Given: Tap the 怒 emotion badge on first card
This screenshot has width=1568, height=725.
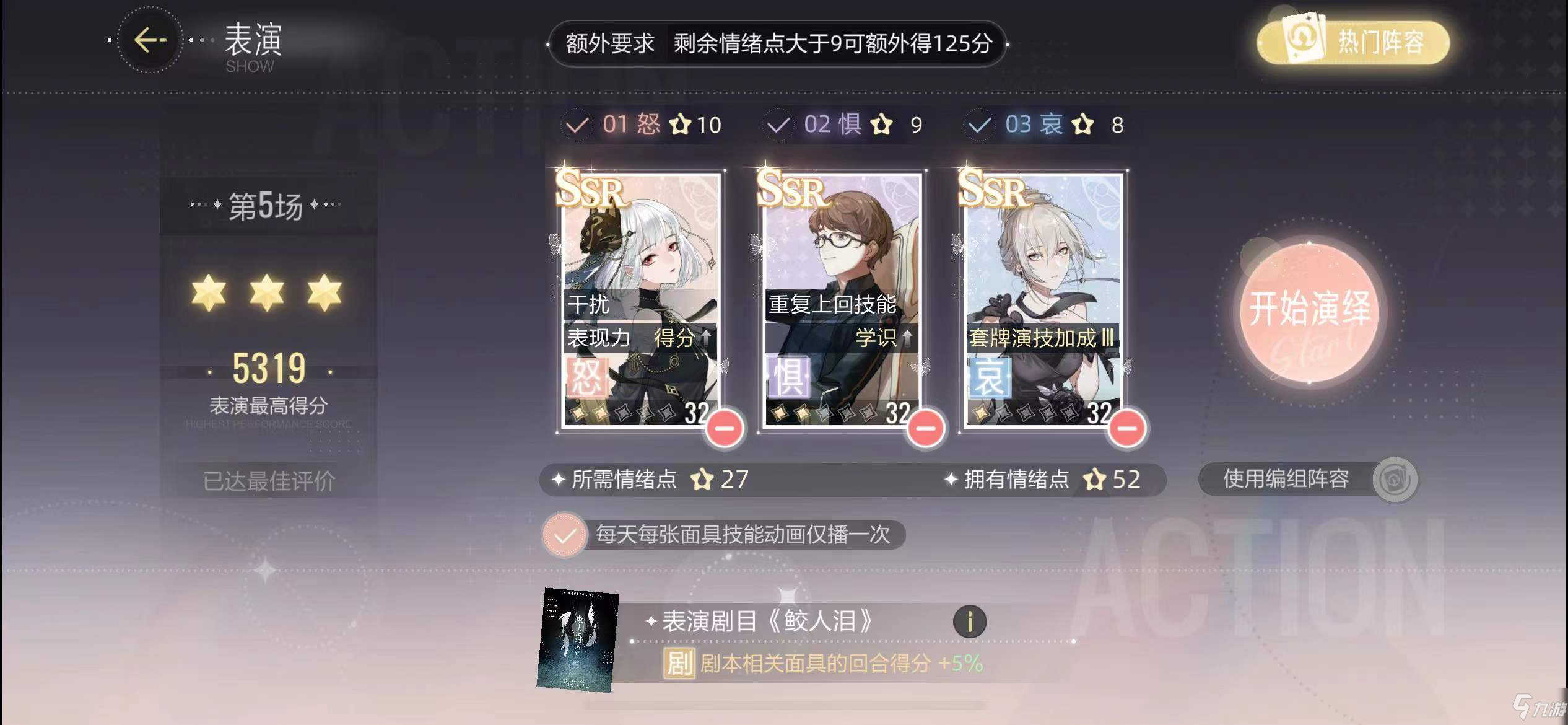Looking at the screenshot, I should pos(586,377).
